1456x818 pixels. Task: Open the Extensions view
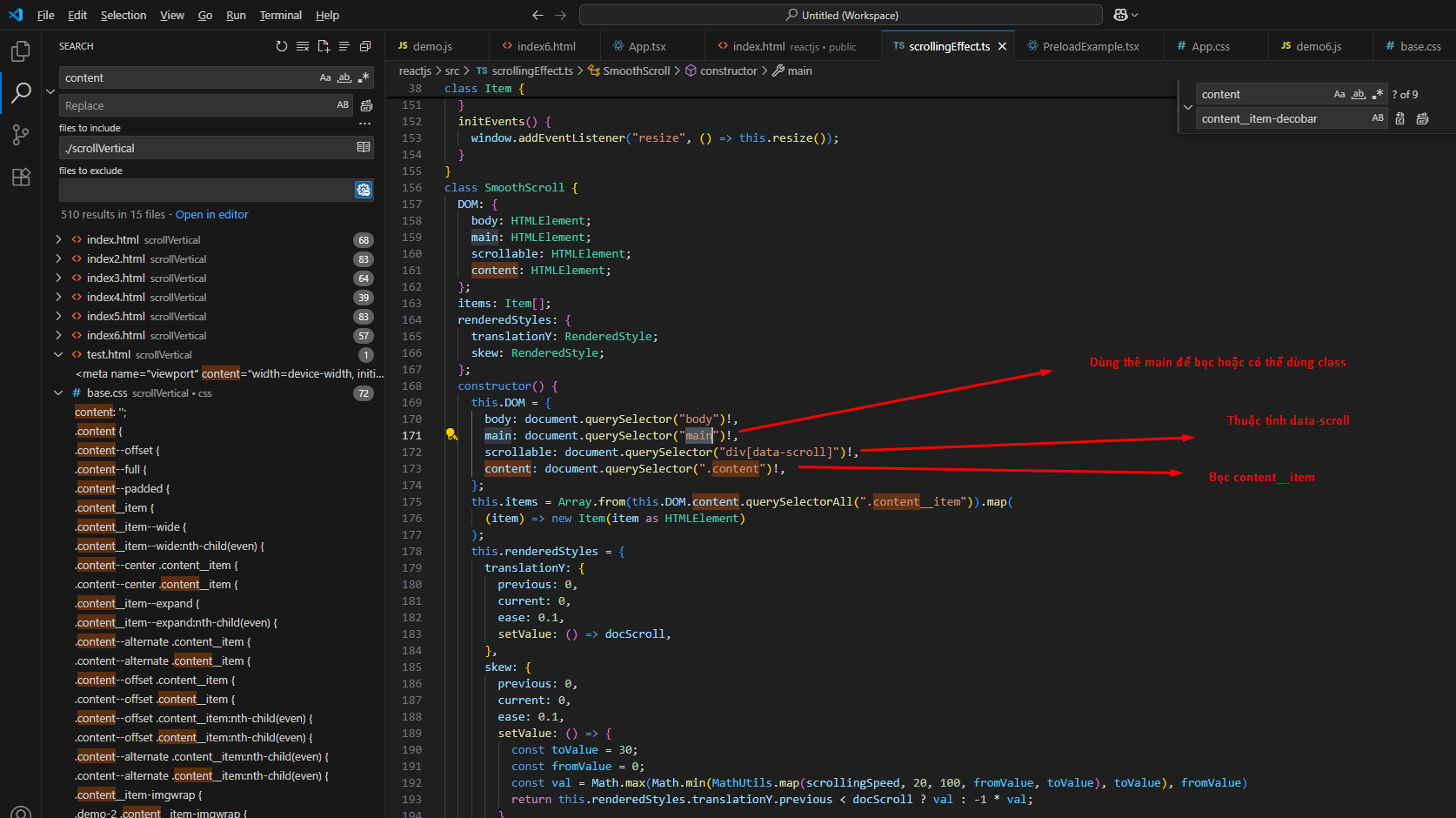coord(21,178)
